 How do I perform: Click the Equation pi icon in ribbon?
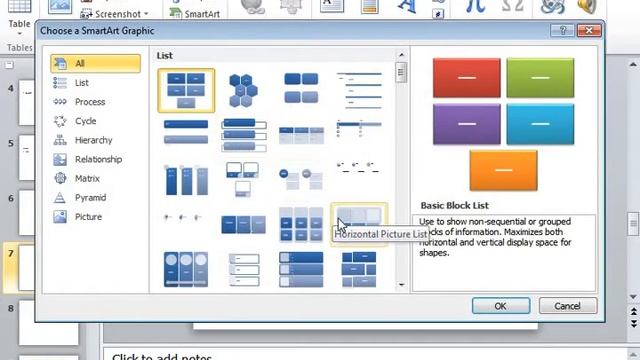pos(475,7)
